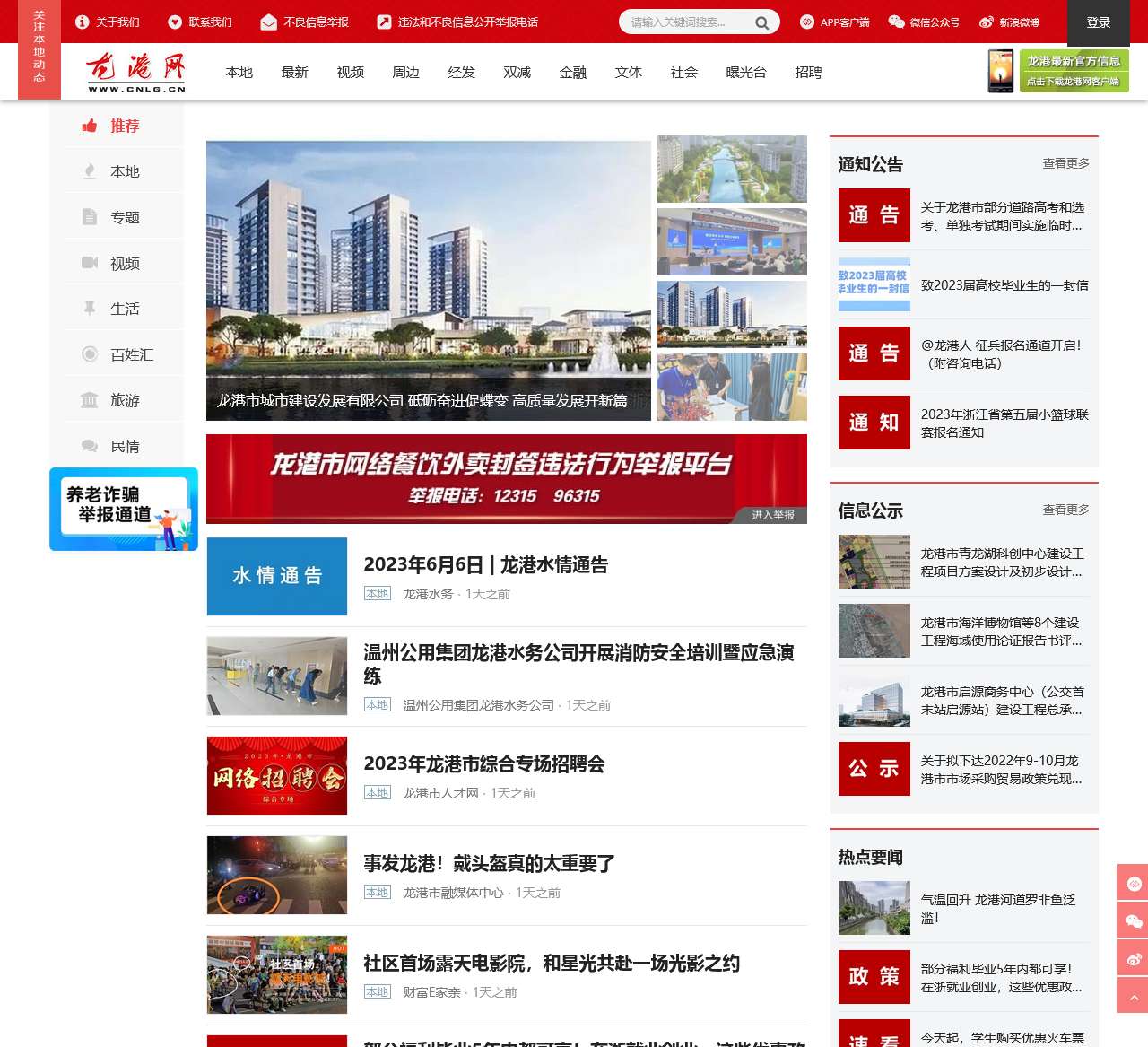Click 进入举报 on the red banner
1148x1047 pixels.
point(773,515)
